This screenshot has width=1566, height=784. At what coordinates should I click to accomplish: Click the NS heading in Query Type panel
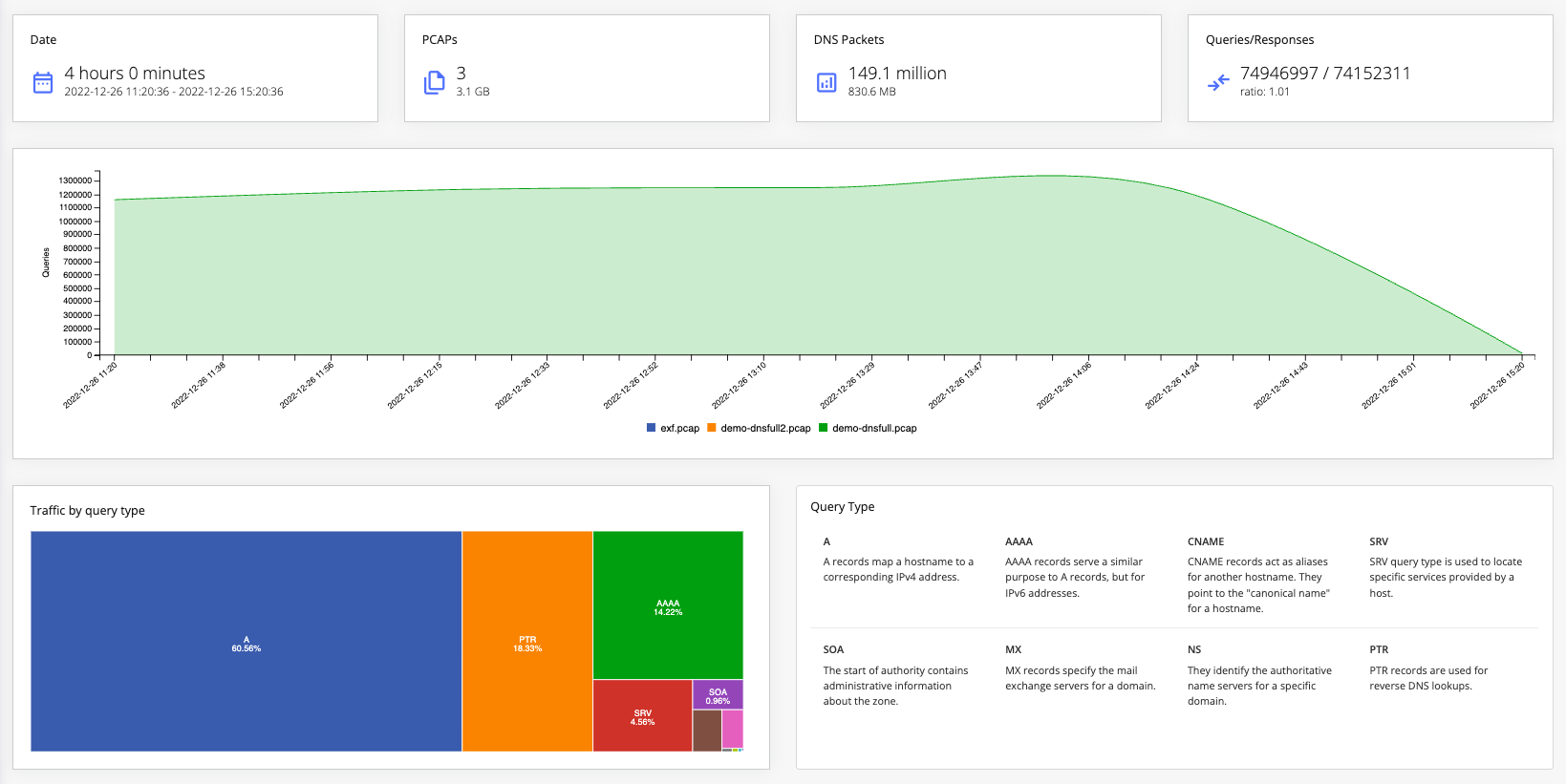[1194, 649]
